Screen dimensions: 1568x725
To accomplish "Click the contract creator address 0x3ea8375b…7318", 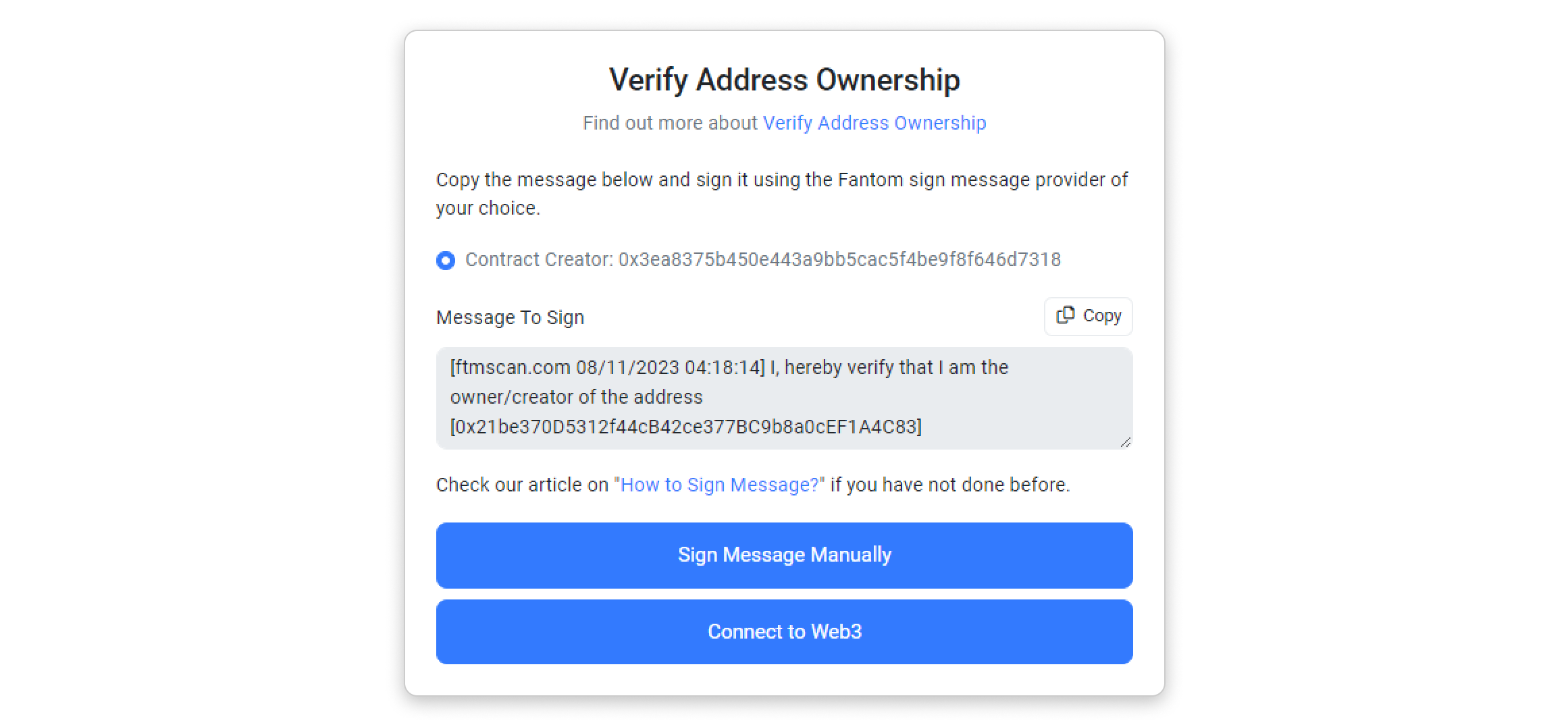I will pos(839,260).
